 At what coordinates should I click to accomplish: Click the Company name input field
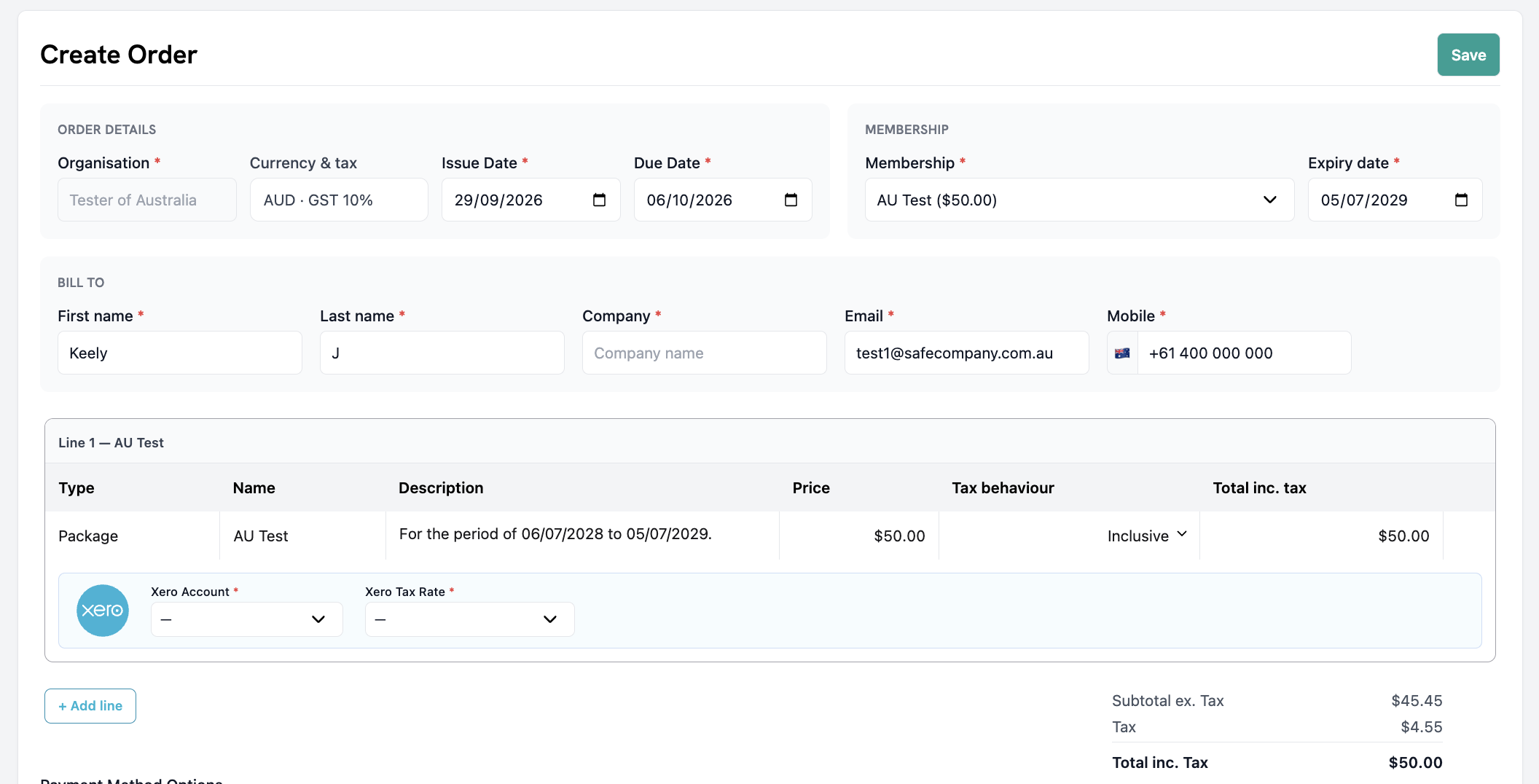(x=705, y=353)
